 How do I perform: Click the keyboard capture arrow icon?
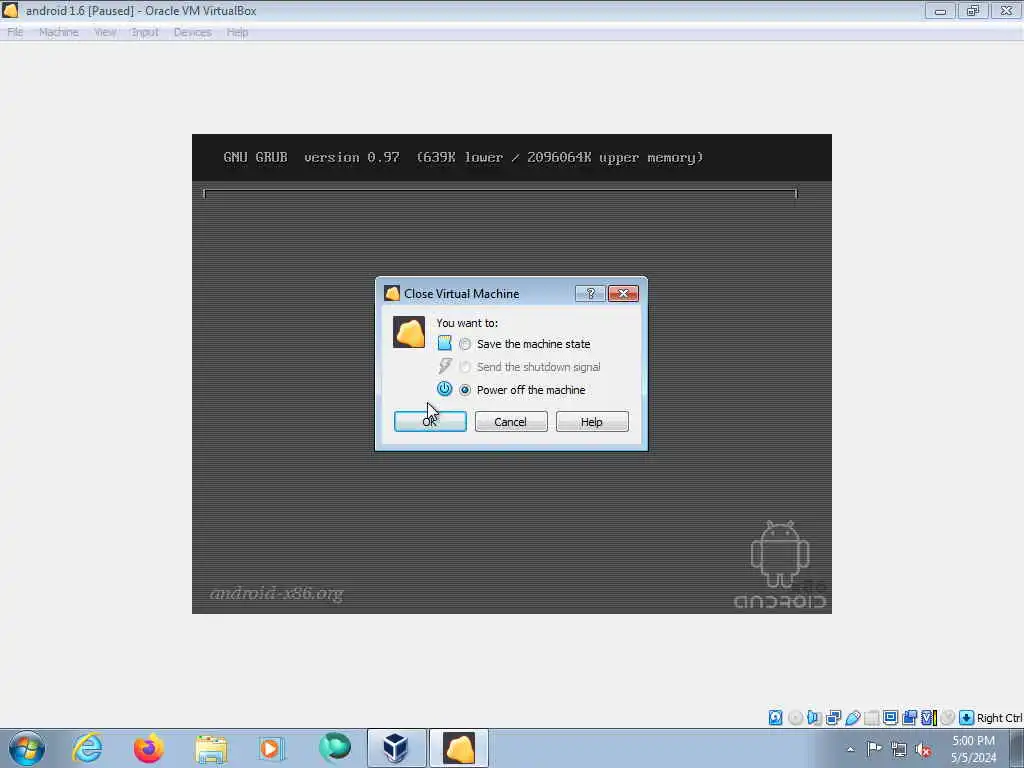[967, 718]
